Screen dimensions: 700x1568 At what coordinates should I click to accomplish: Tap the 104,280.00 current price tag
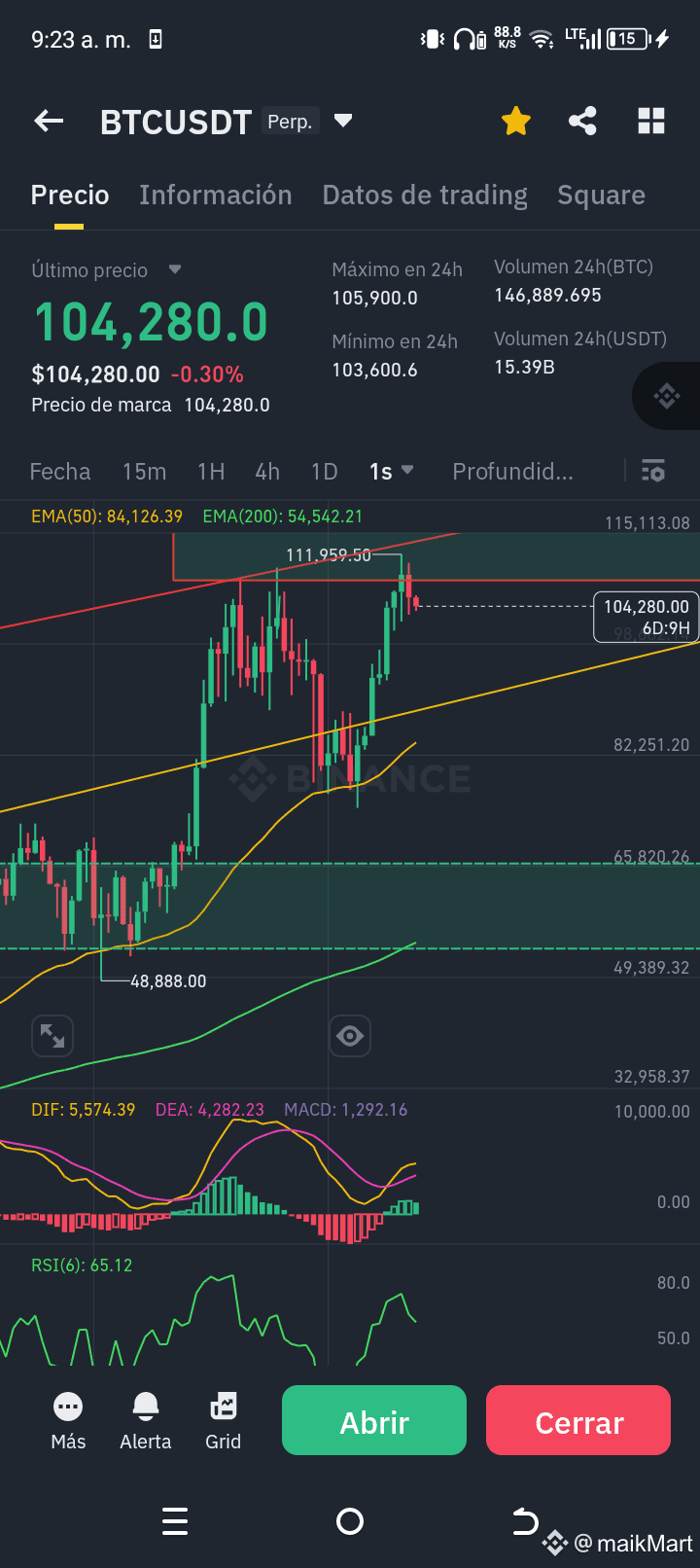pos(646,618)
